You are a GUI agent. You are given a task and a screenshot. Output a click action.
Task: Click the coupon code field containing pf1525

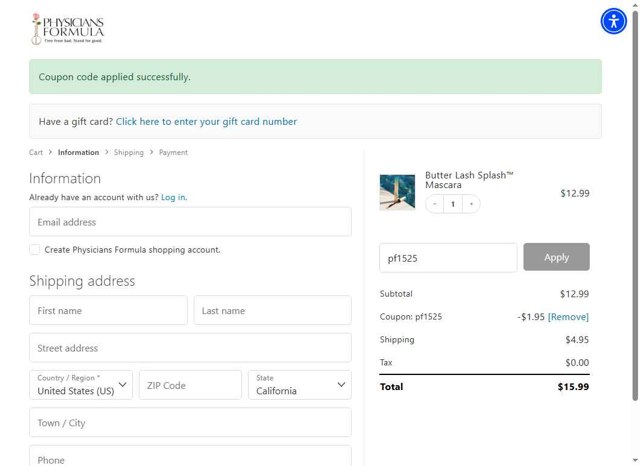448,258
